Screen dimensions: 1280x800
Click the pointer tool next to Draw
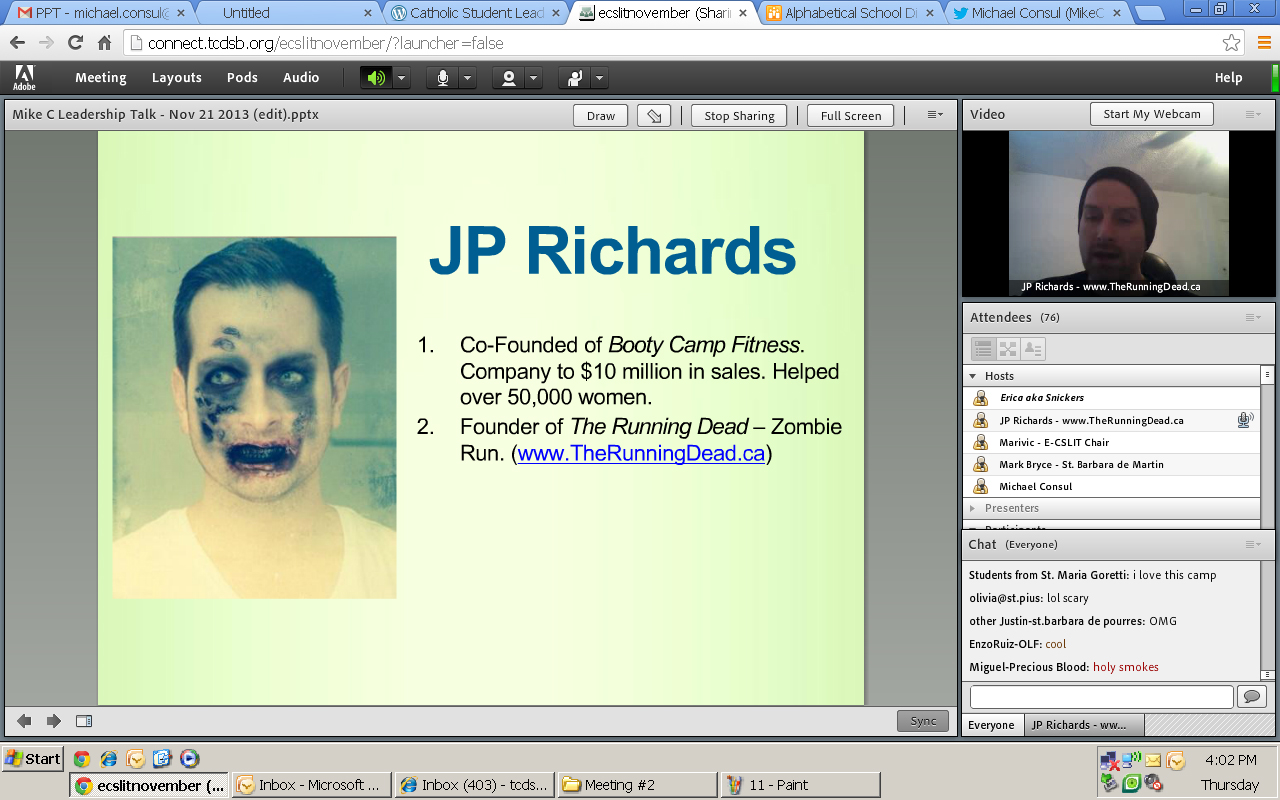653,116
